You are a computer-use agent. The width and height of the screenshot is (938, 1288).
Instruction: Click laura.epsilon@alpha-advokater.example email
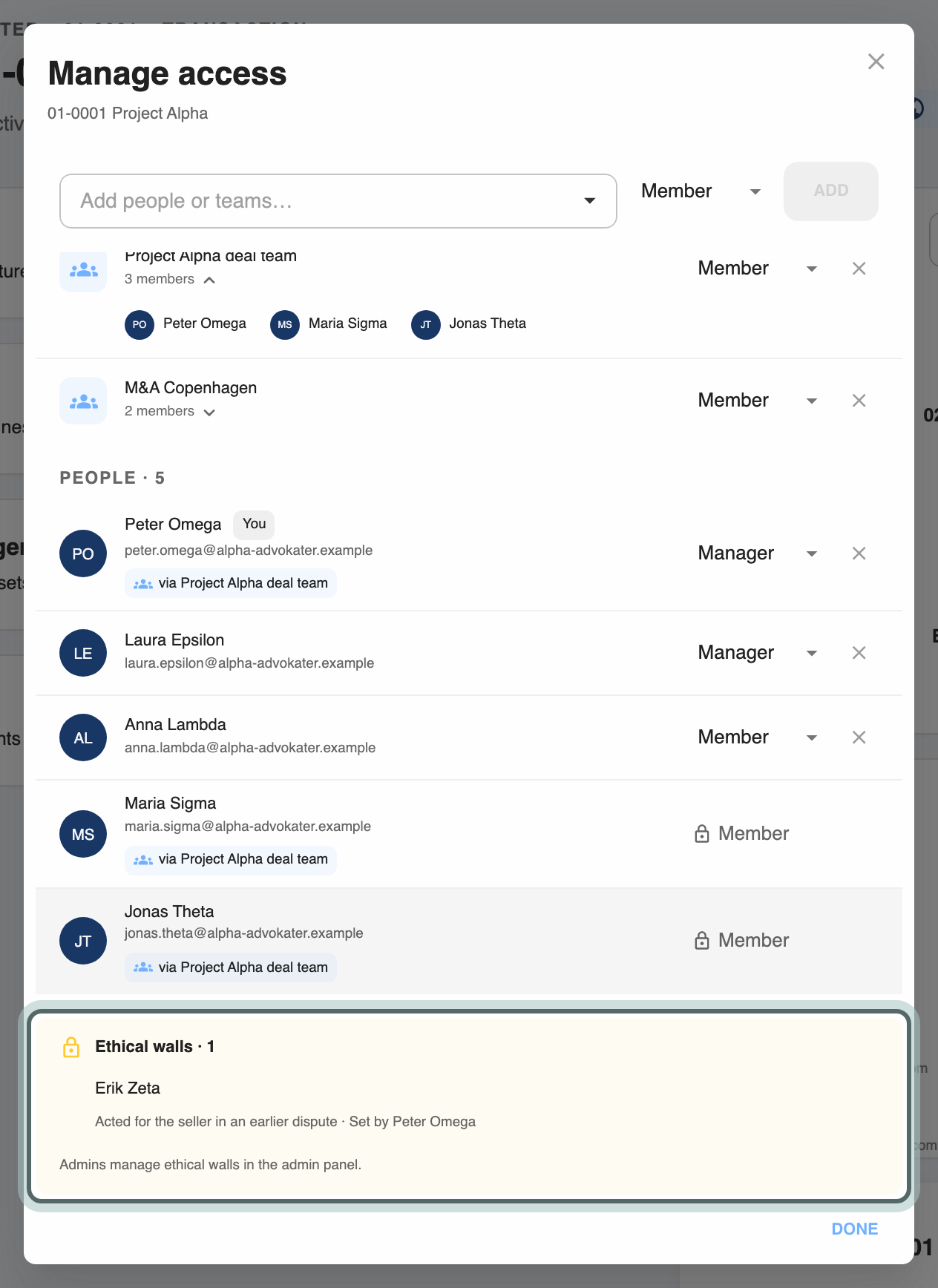click(249, 663)
